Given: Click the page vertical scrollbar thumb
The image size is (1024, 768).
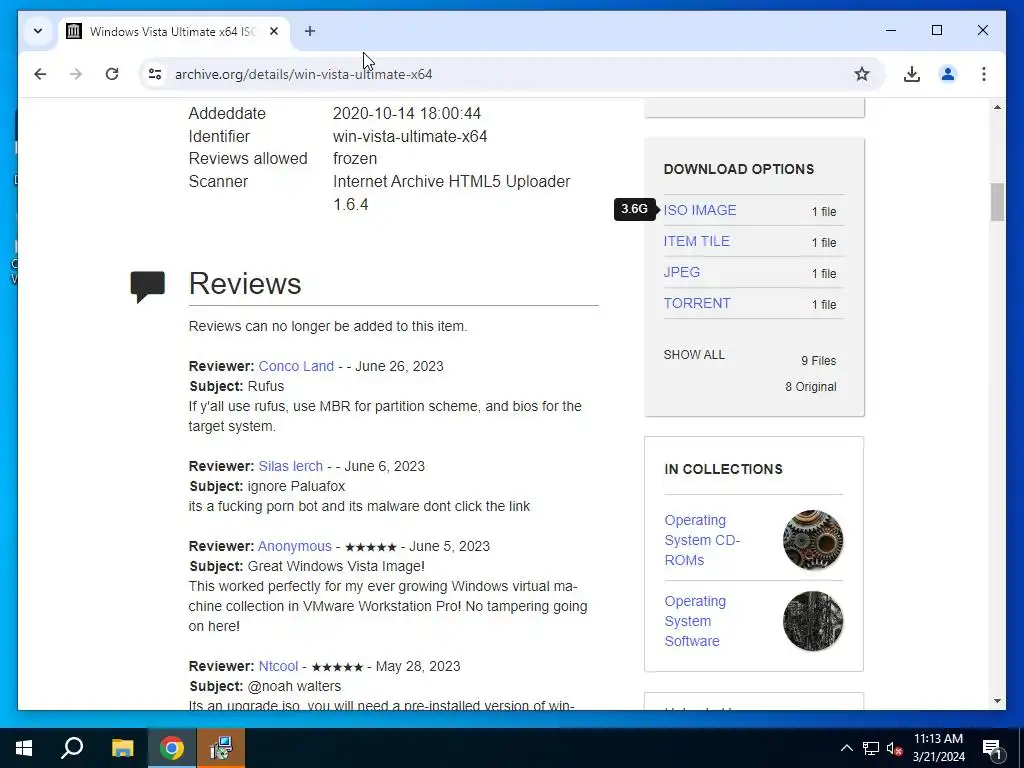Looking at the screenshot, I should point(997,202).
